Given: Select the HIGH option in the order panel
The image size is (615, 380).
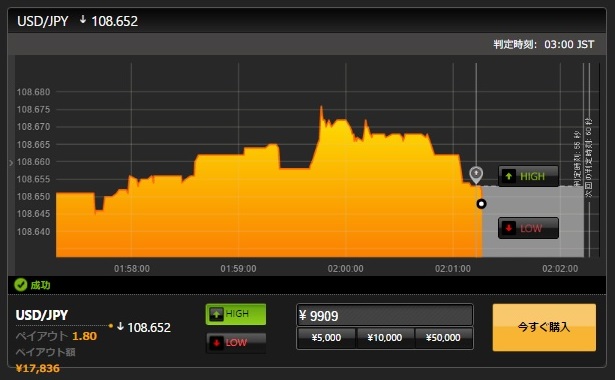Looking at the screenshot, I should 236,314.
